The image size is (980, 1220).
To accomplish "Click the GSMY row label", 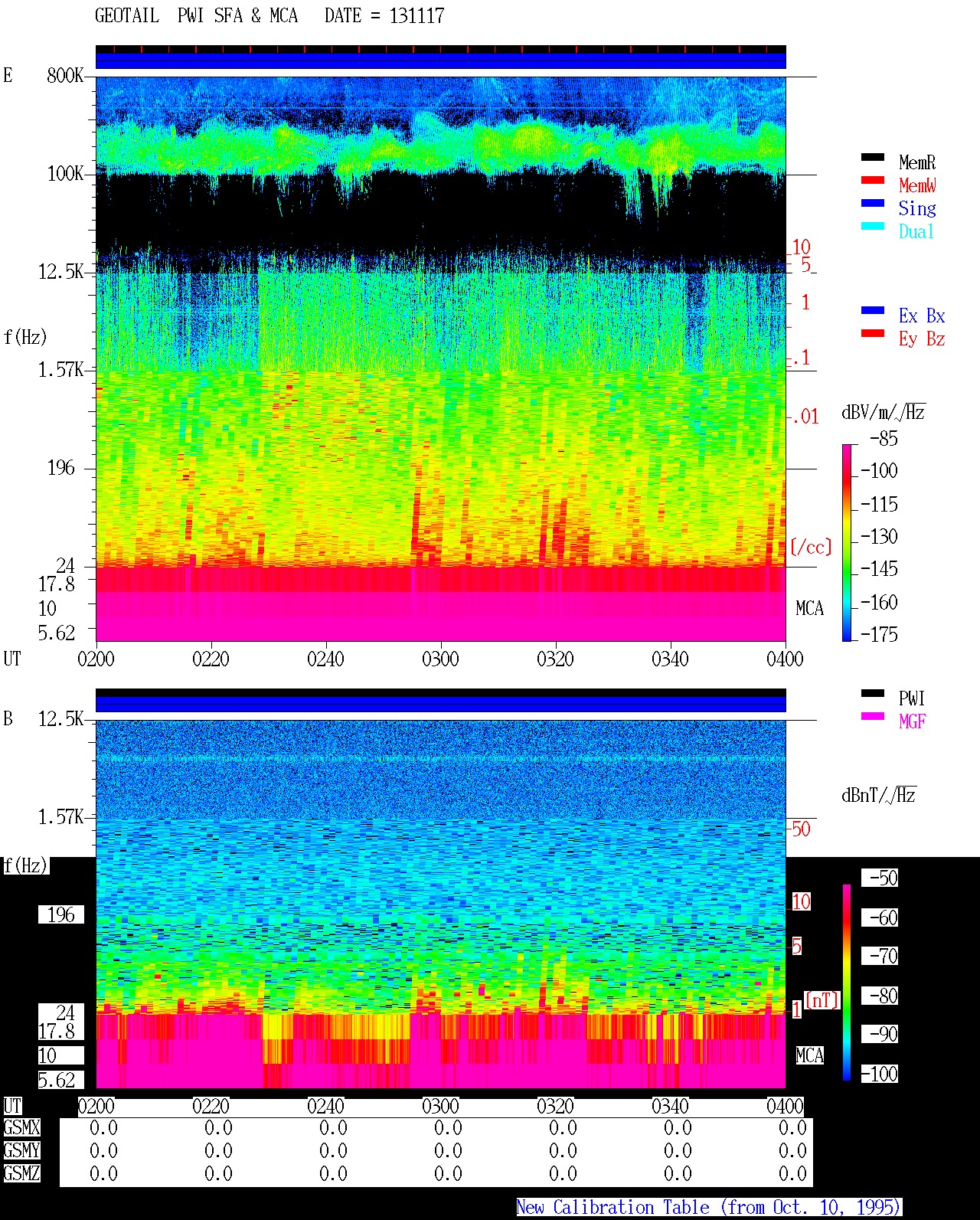I will [x=21, y=1151].
